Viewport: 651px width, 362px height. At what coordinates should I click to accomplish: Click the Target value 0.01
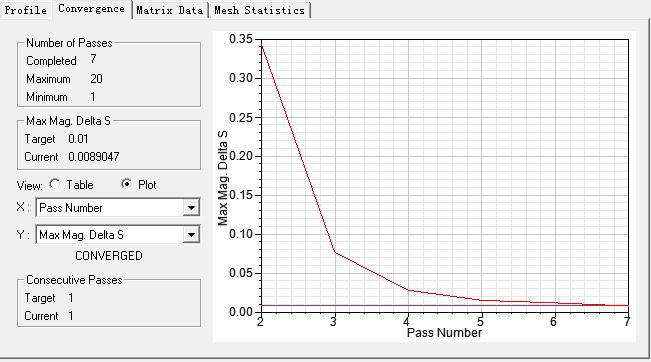click(x=78, y=139)
